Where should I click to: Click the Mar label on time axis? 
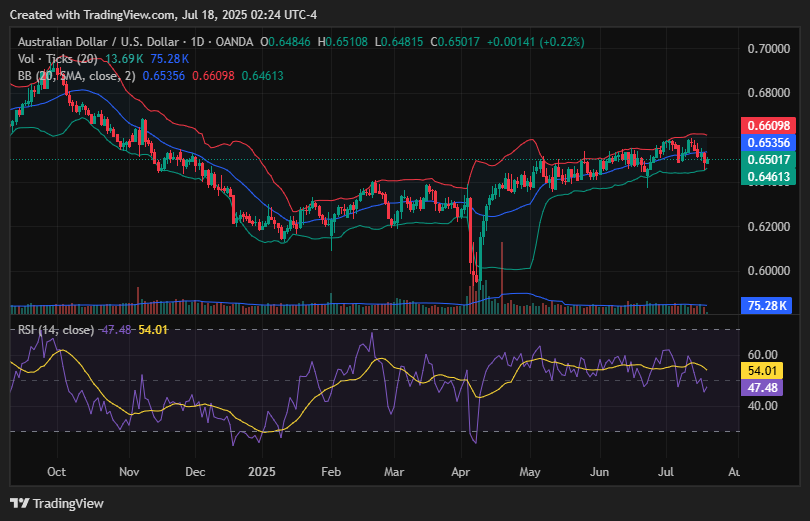pos(394,472)
